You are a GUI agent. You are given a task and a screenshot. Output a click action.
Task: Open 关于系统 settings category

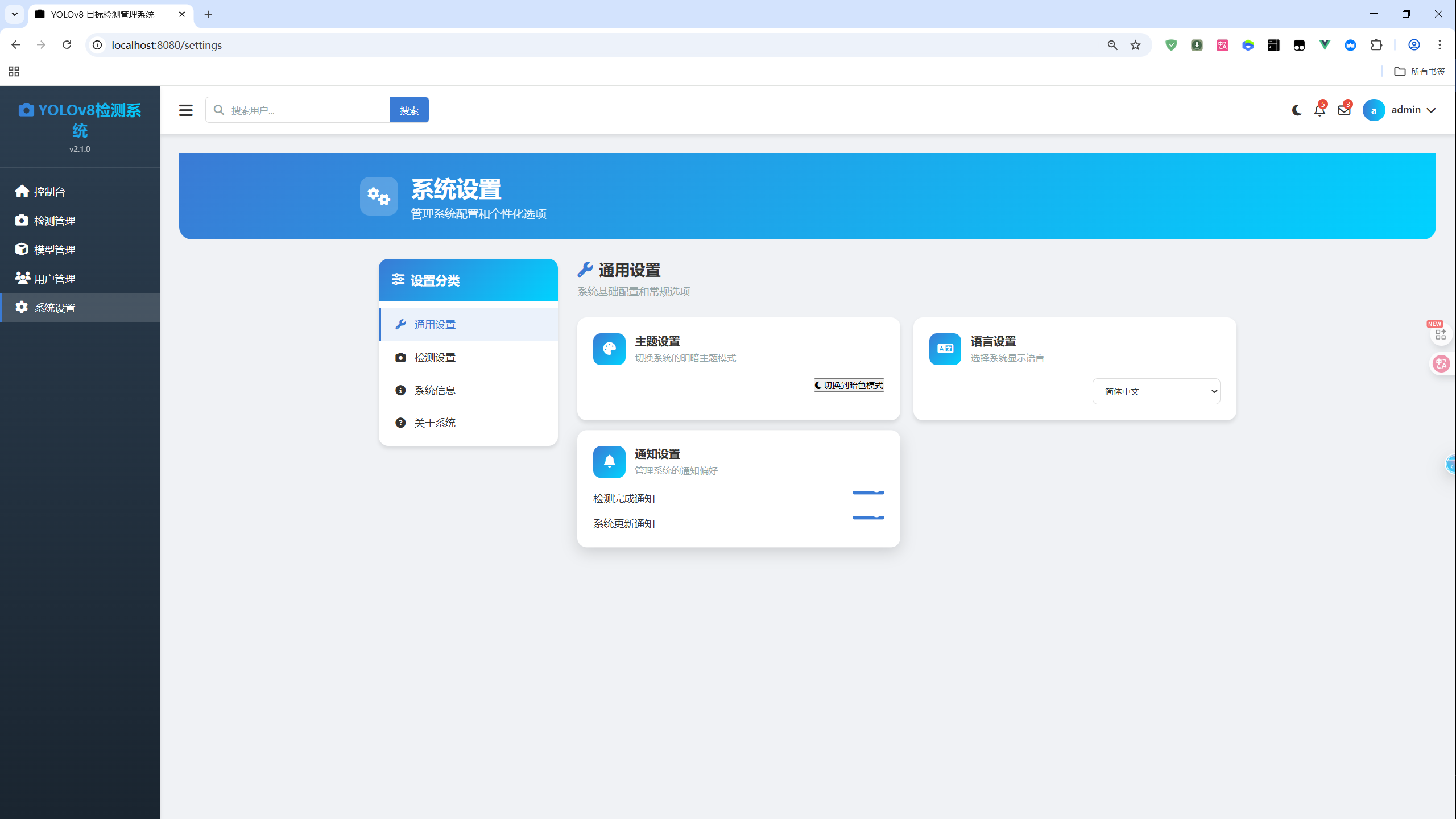click(435, 423)
